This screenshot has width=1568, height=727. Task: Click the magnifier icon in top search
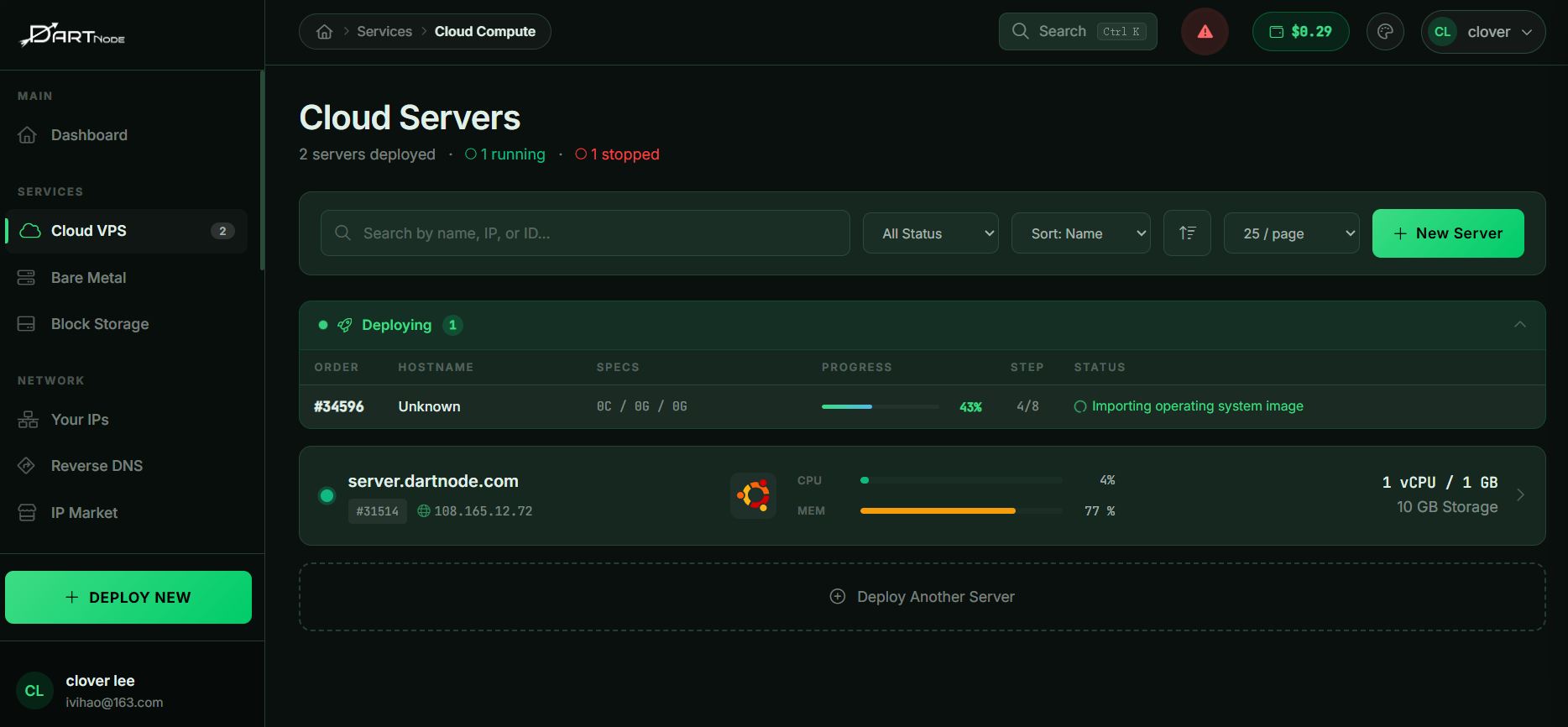point(1021,31)
